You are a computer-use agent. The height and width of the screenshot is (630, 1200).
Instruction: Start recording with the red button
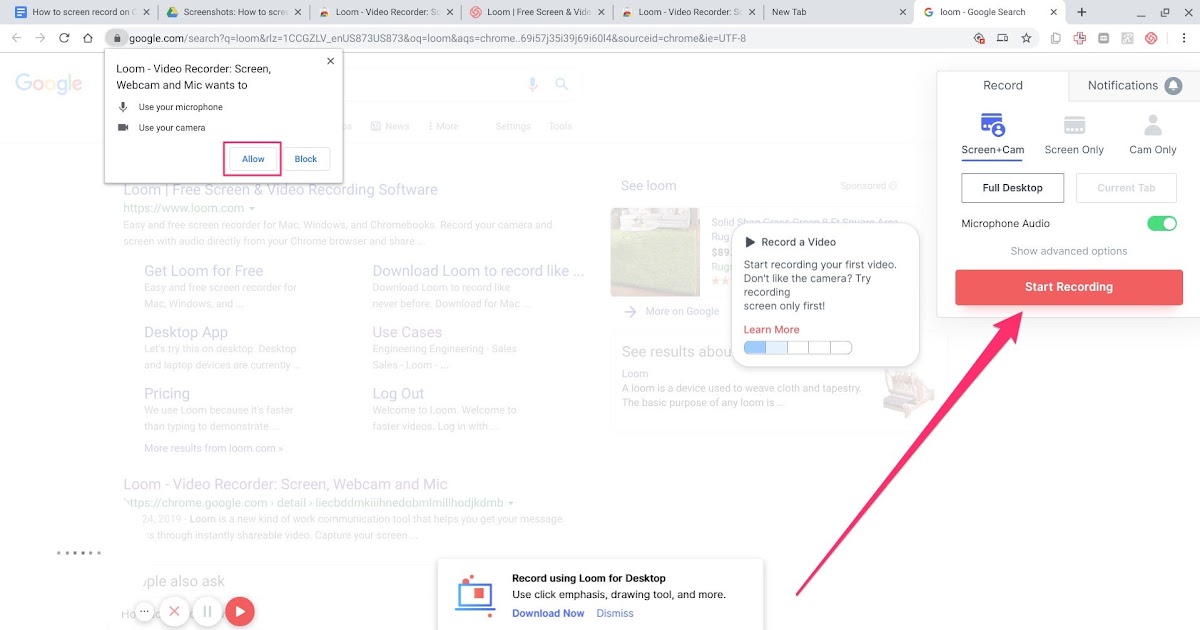click(x=1068, y=287)
